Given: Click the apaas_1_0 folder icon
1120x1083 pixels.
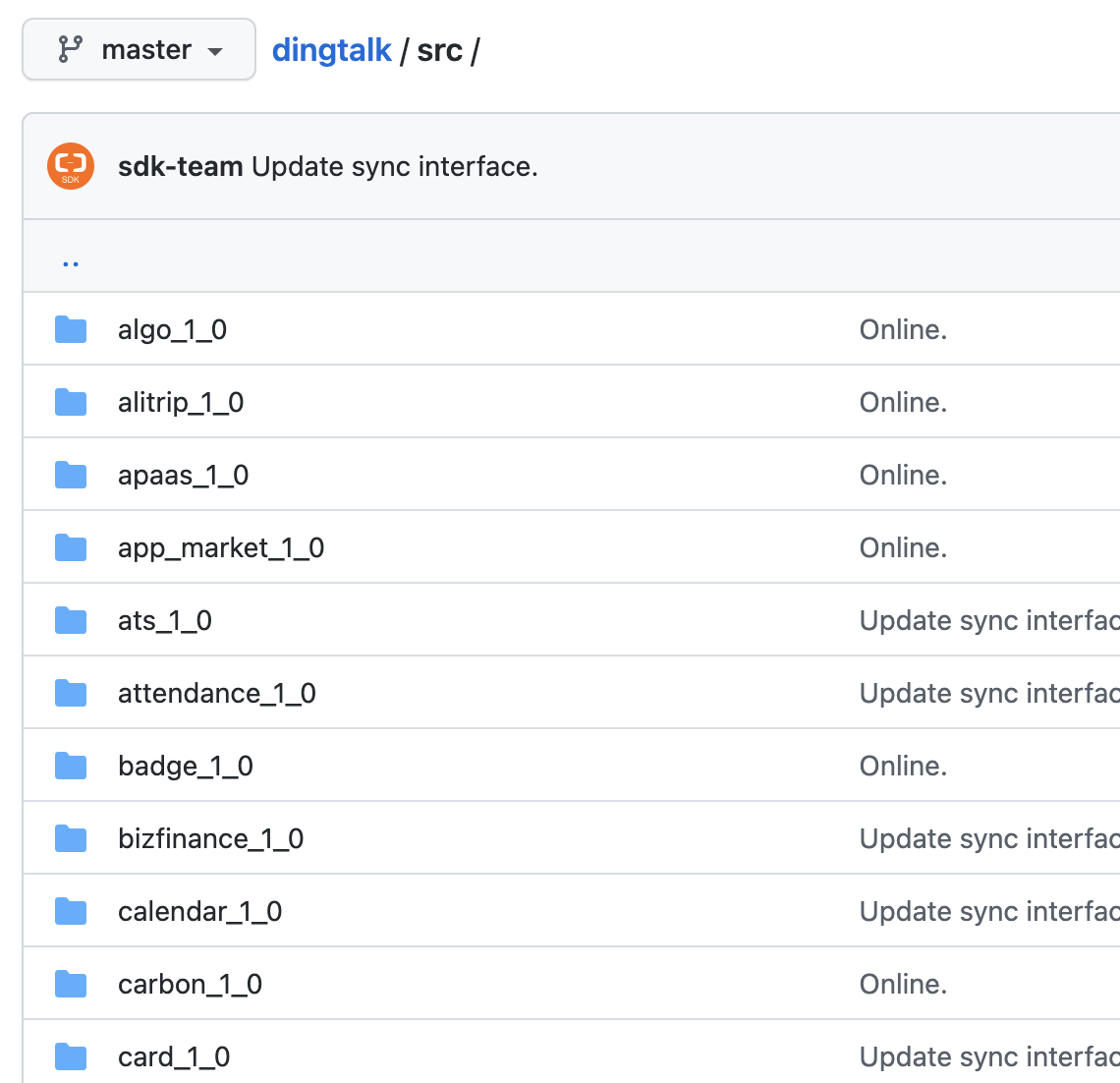Looking at the screenshot, I should (x=71, y=476).
